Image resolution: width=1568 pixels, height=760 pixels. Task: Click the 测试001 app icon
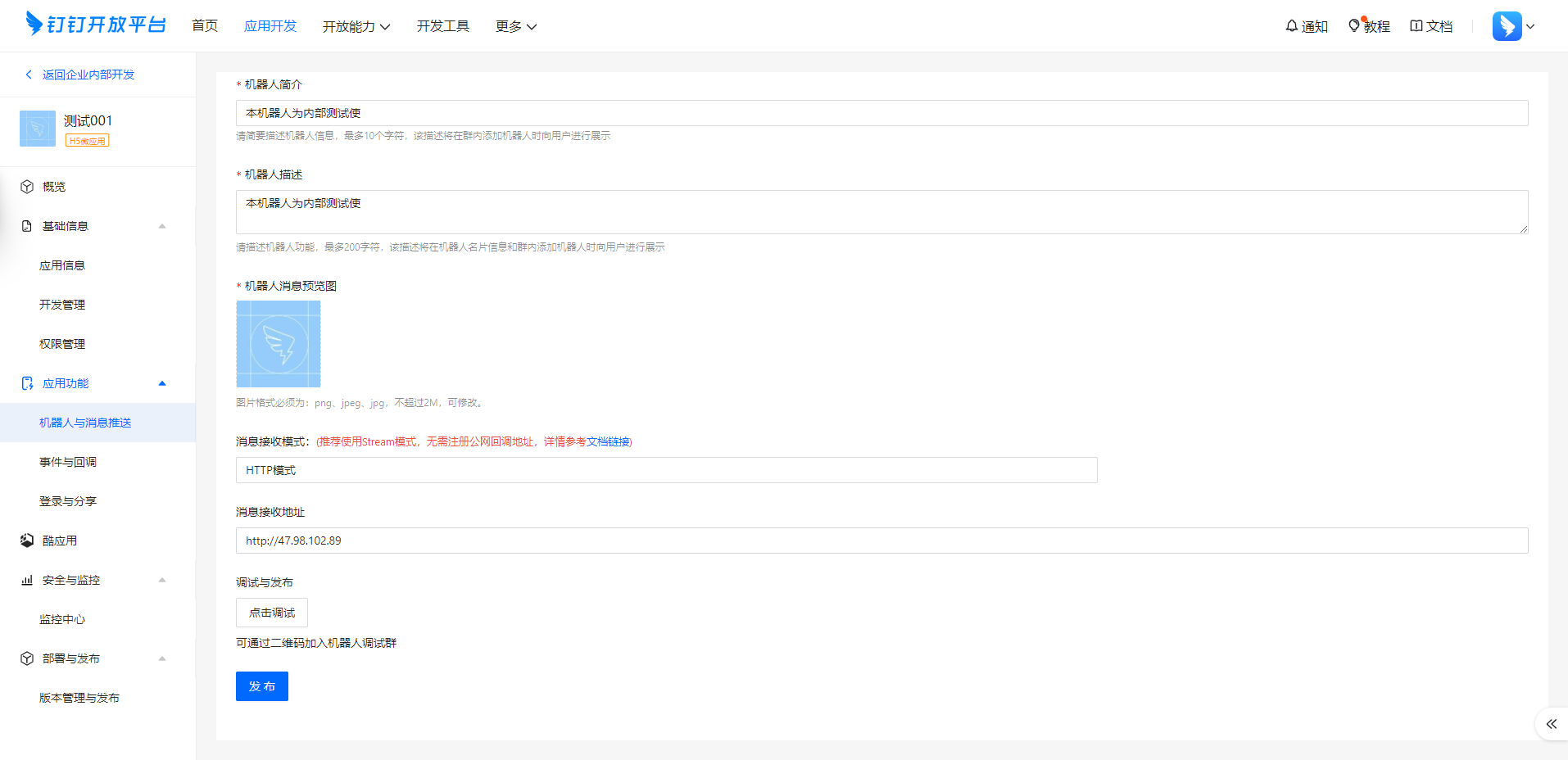[38, 129]
